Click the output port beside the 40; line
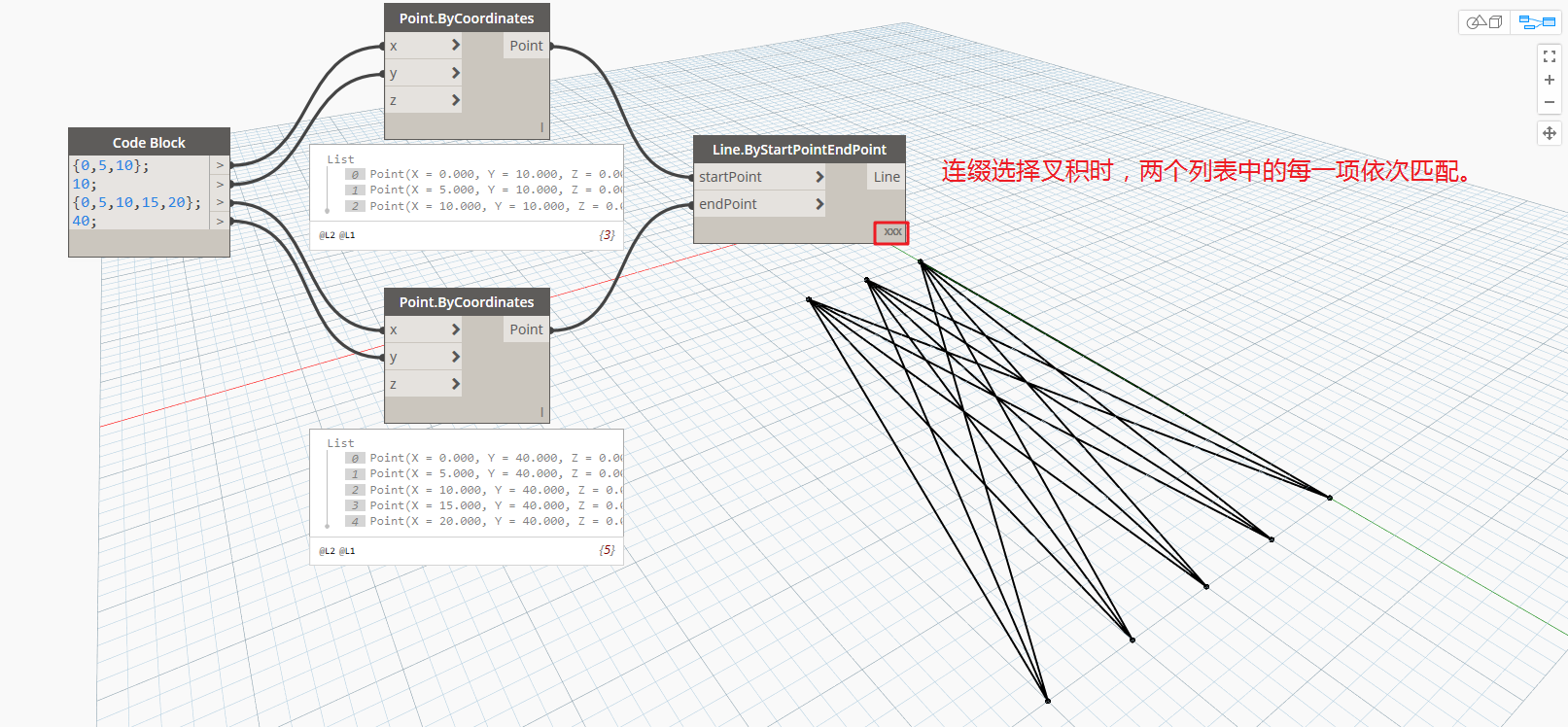The height and width of the screenshot is (727, 1568). 220,221
